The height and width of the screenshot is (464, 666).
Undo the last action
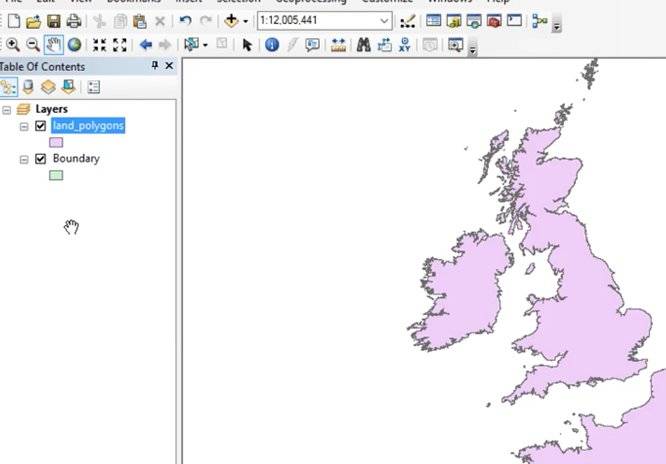coord(185,20)
